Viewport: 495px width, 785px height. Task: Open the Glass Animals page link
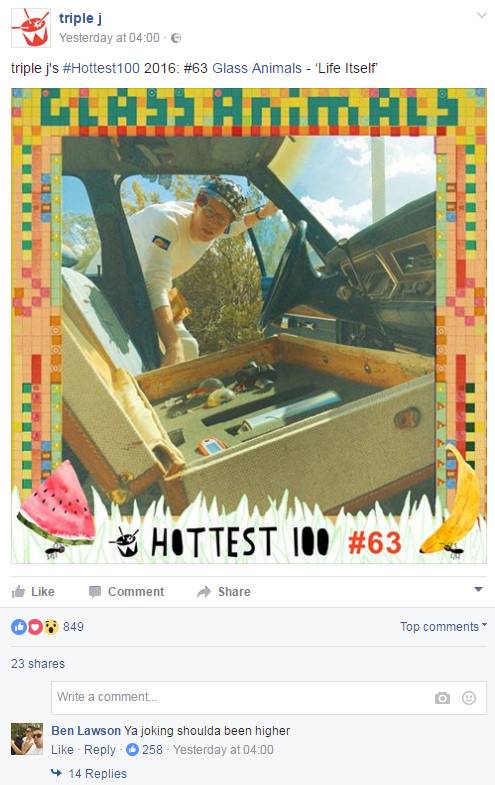point(257,68)
